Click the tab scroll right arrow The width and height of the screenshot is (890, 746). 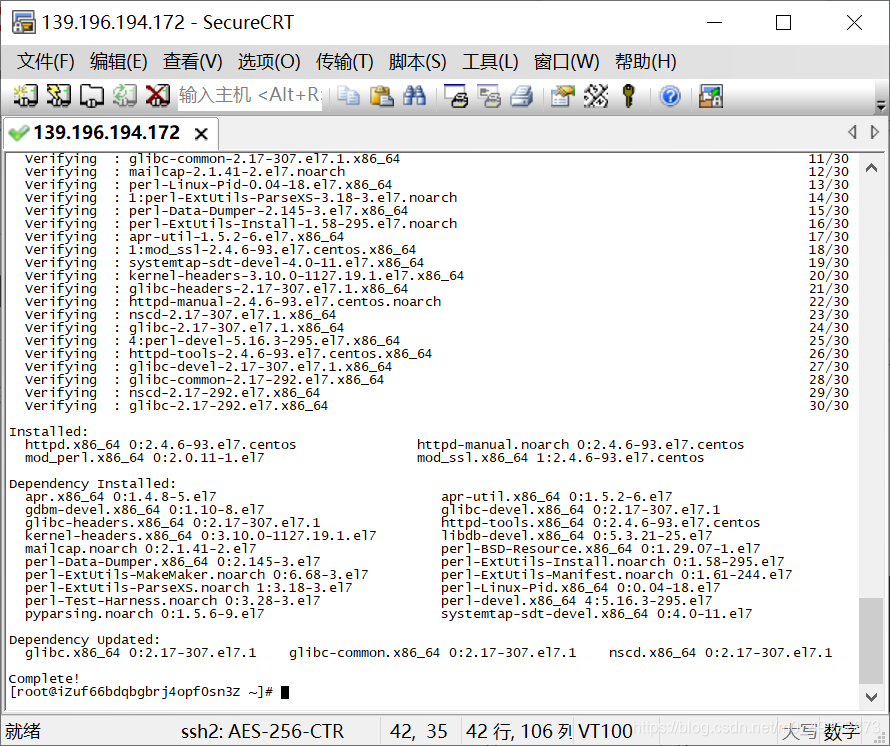point(874,132)
